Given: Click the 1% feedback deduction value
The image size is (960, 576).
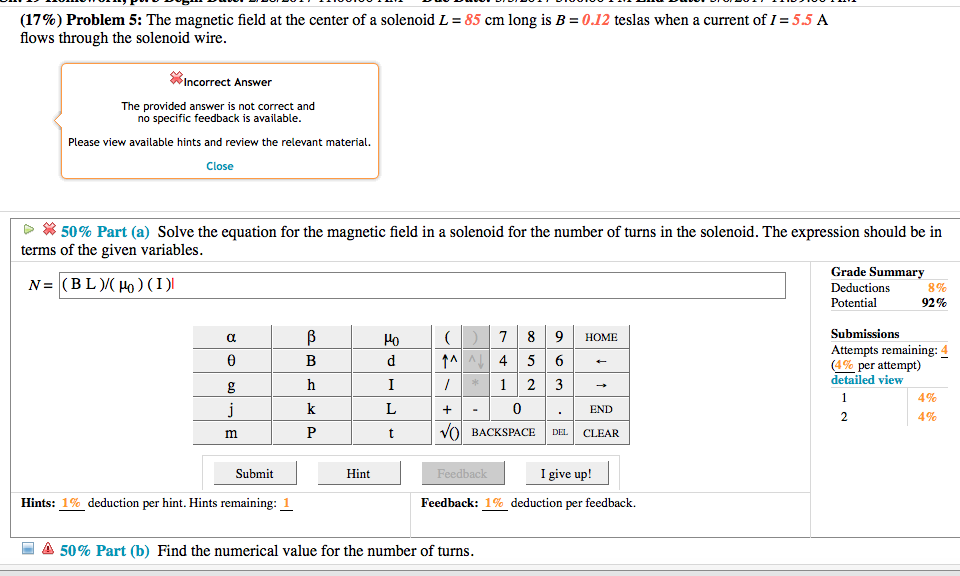Looking at the screenshot, I should pyautogui.click(x=494, y=503).
